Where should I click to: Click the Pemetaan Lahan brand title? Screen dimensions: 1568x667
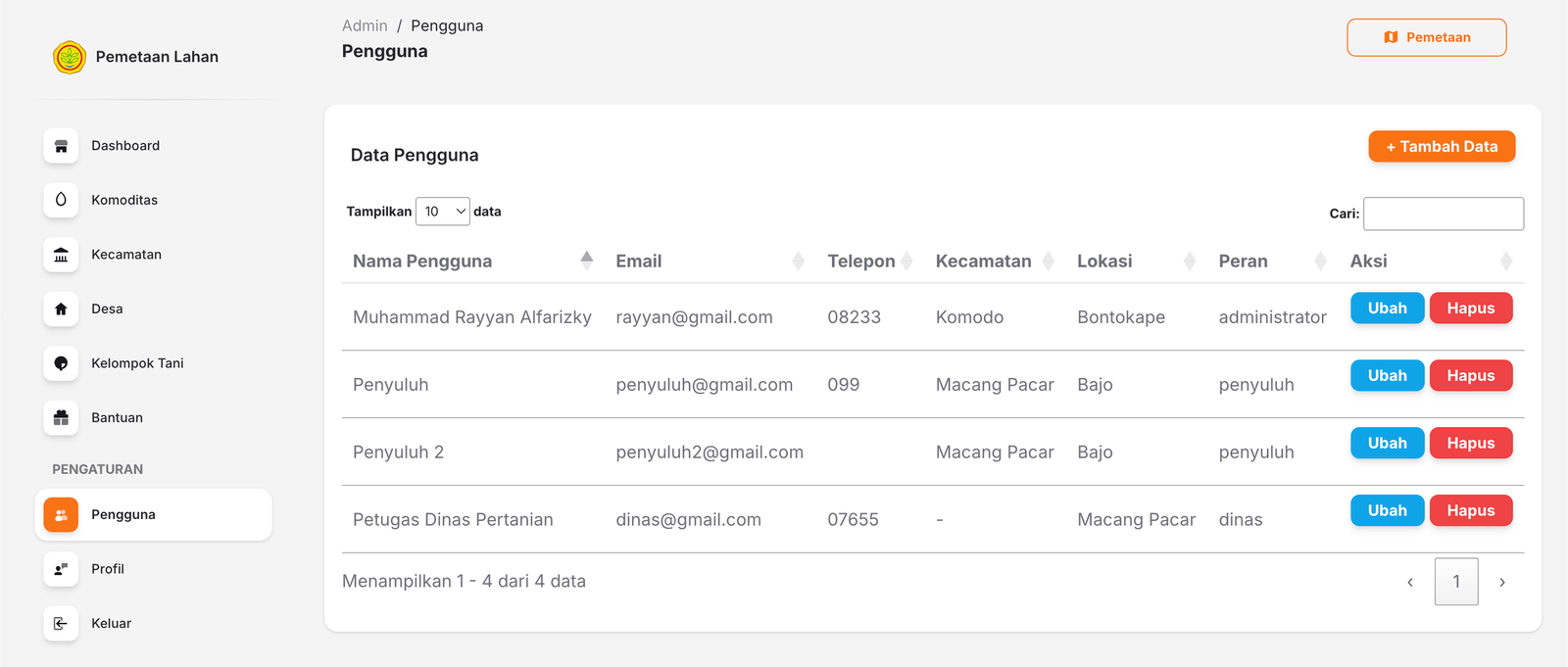pyautogui.click(x=157, y=57)
